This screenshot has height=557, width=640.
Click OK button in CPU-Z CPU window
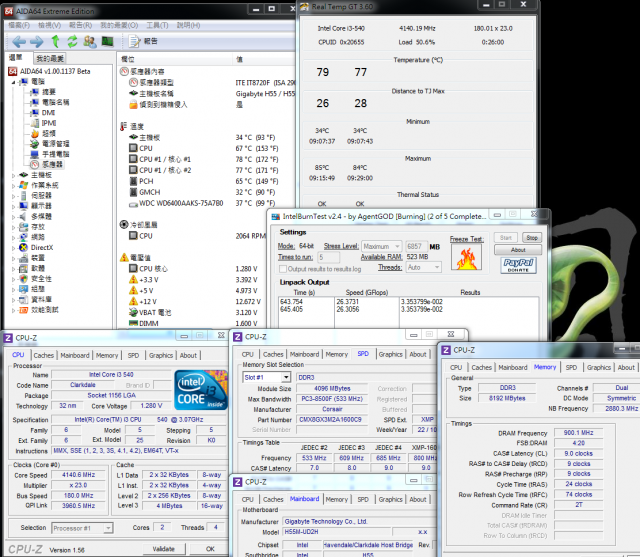click(x=210, y=549)
